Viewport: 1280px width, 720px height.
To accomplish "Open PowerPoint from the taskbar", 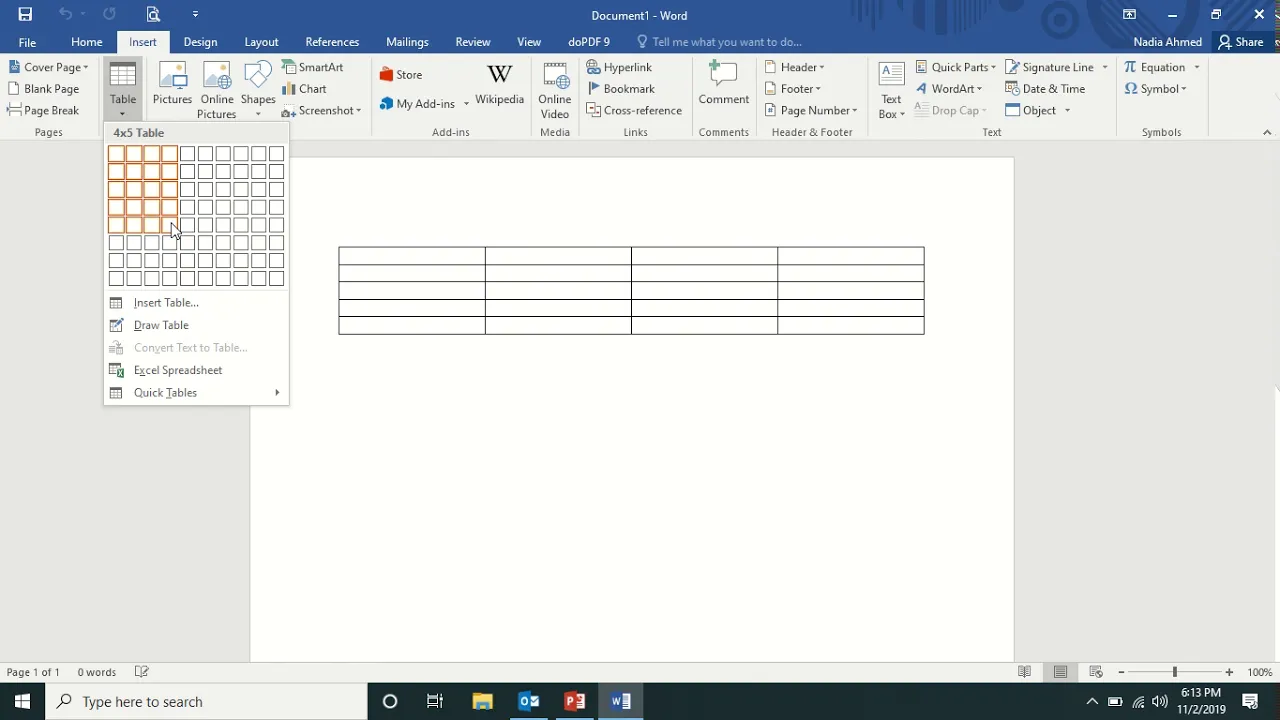I will coord(575,701).
